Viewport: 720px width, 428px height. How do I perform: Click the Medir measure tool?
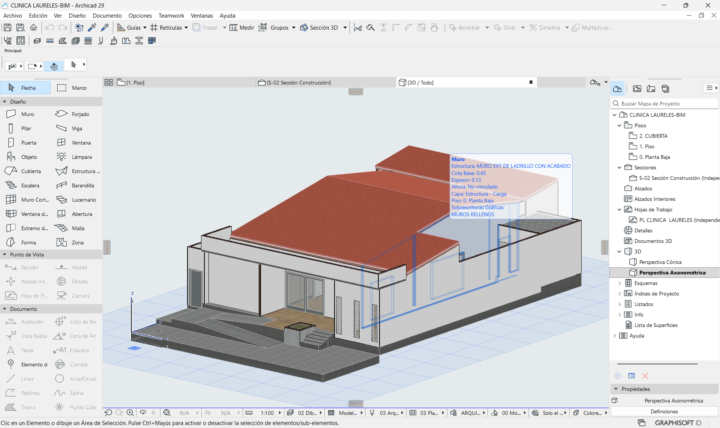pyautogui.click(x=242, y=28)
